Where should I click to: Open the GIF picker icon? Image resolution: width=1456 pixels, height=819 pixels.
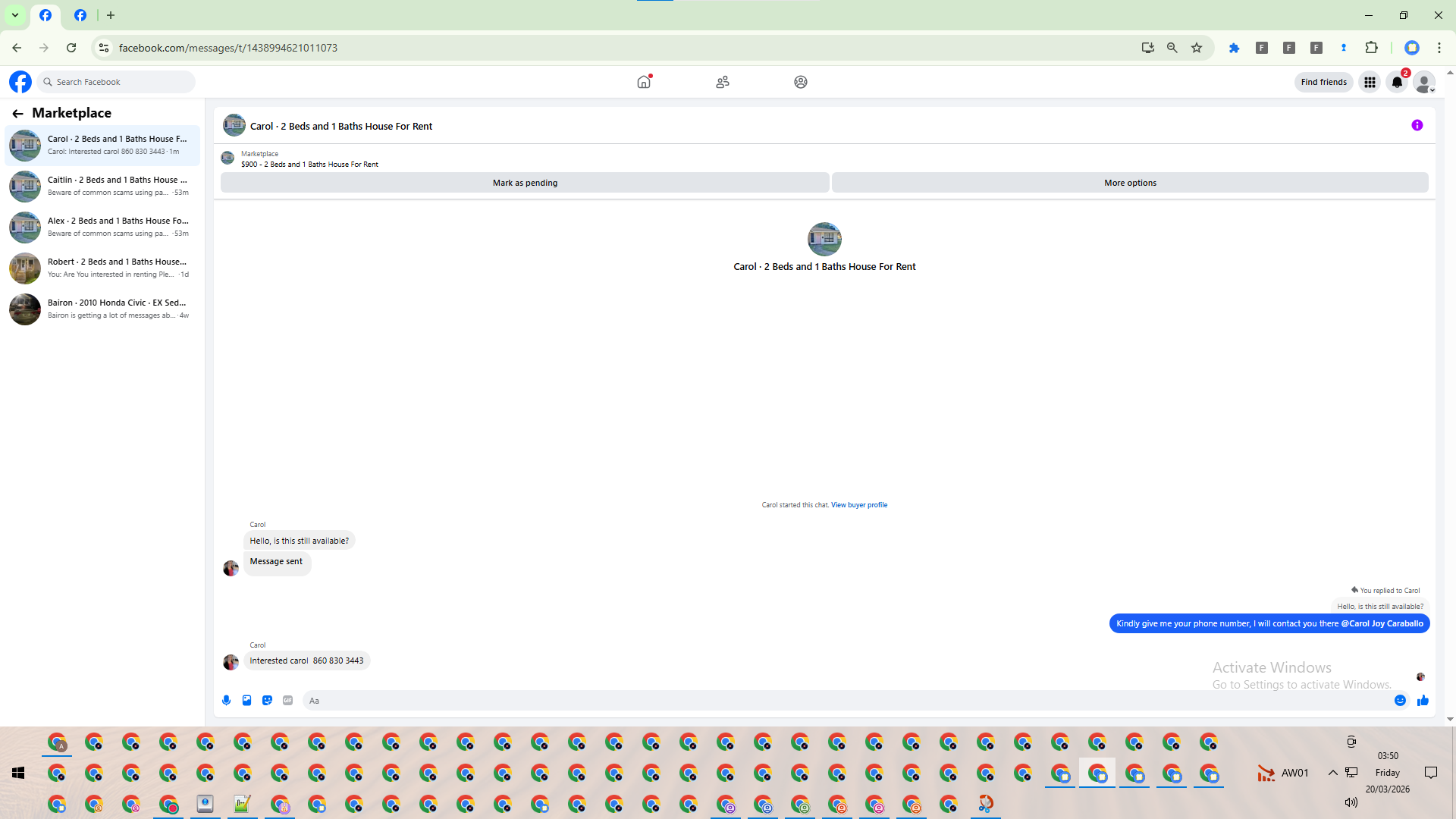pyautogui.click(x=287, y=701)
